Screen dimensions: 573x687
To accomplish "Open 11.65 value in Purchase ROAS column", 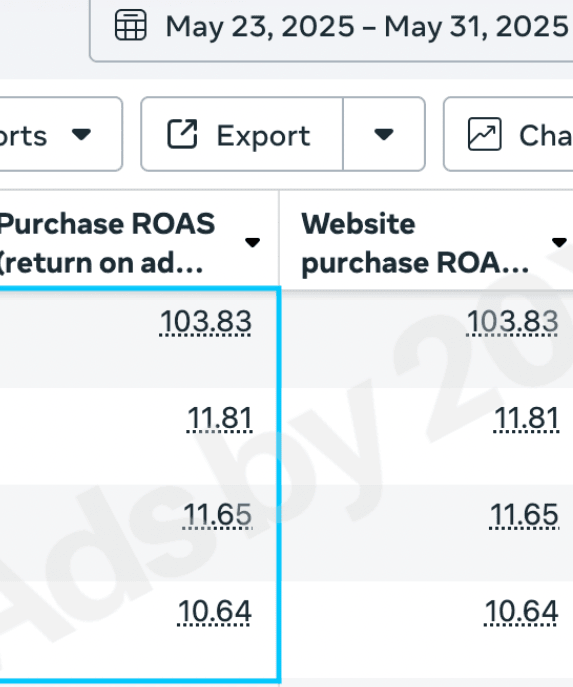I will (217, 515).
